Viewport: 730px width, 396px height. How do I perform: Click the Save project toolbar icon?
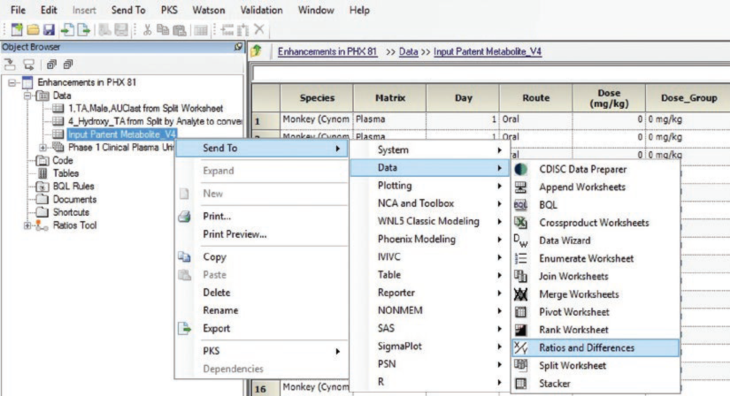point(49,30)
